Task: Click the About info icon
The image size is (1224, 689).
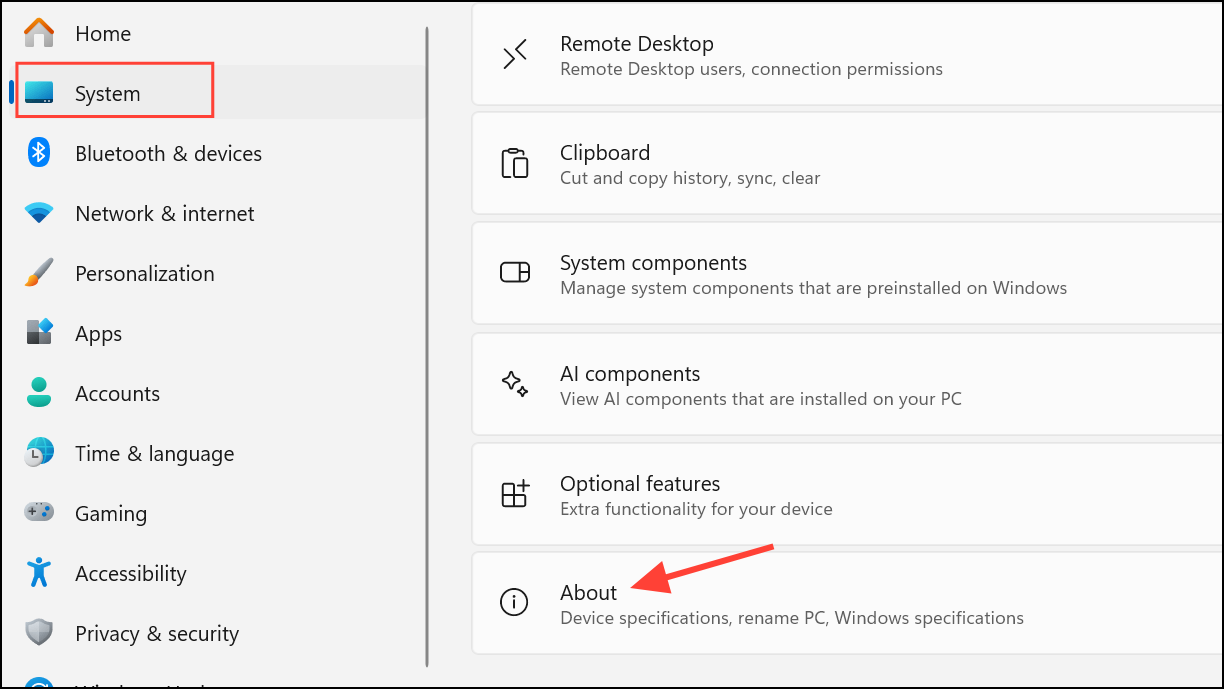Action: tap(514, 602)
